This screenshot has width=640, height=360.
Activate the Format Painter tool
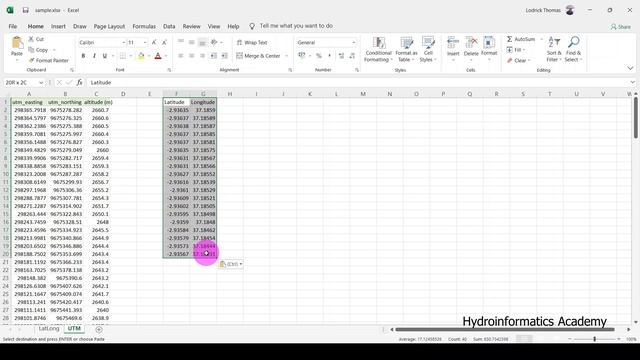49,60
